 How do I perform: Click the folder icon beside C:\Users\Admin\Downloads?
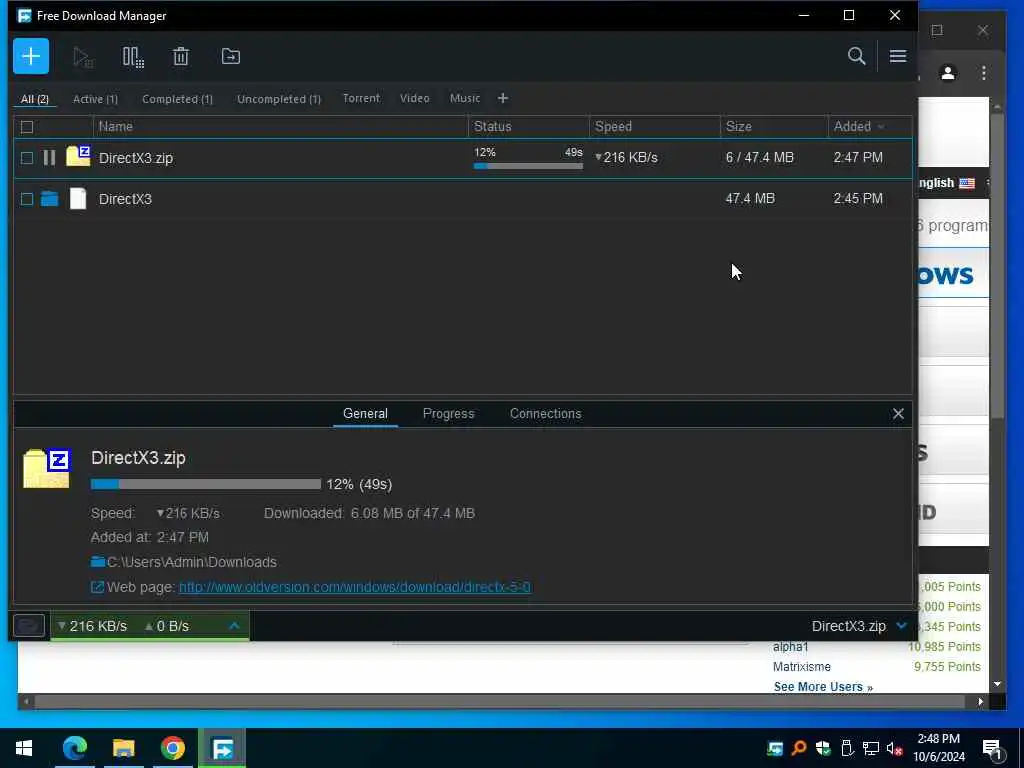tap(98, 562)
